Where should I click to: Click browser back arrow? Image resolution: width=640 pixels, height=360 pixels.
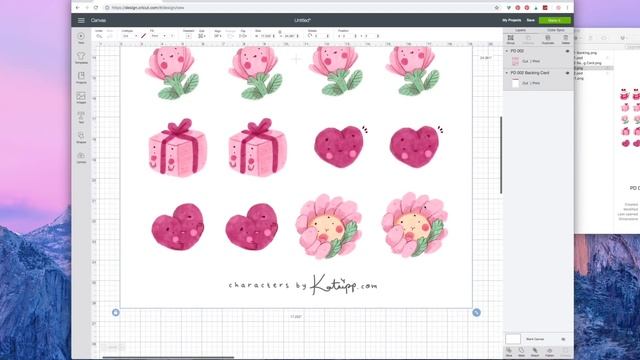[x=78, y=7]
